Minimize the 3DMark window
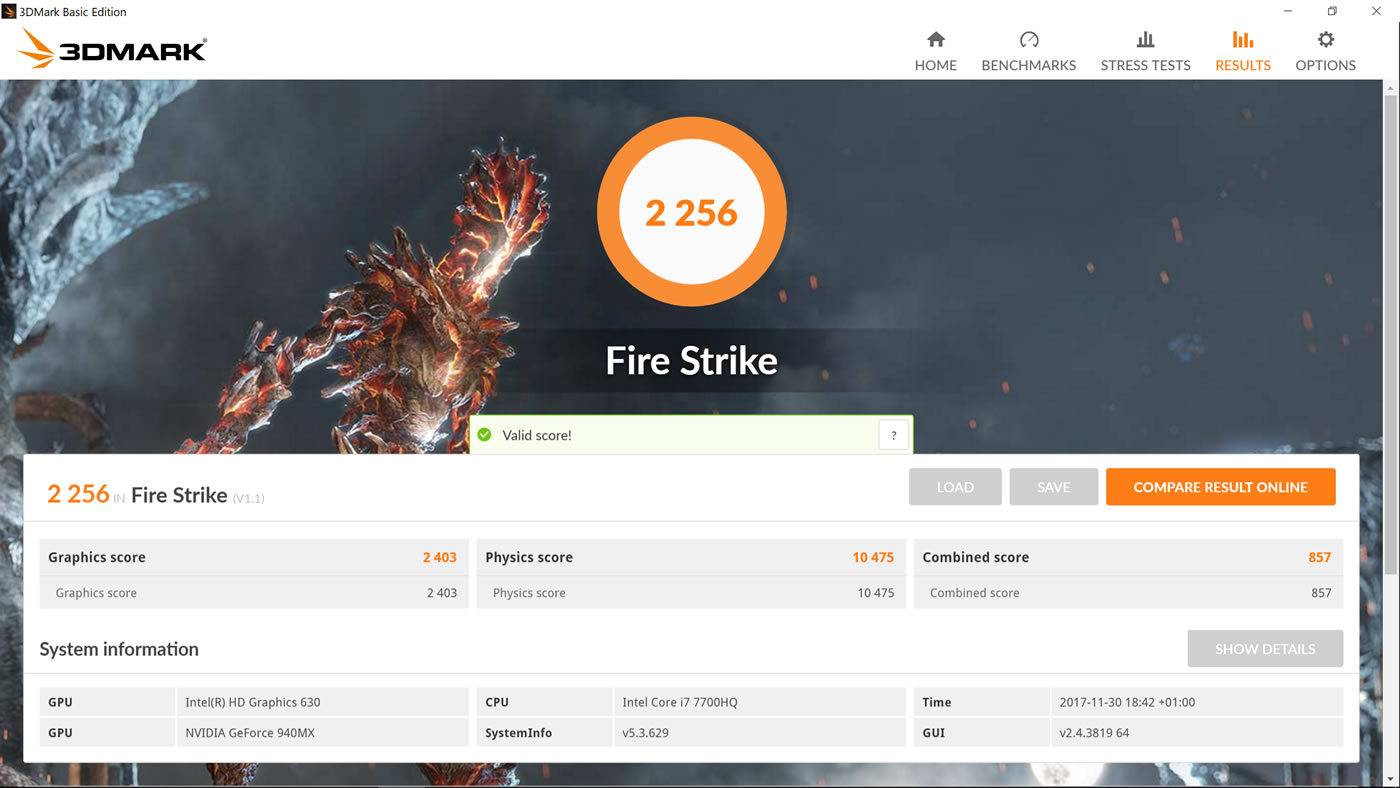1400x788 pixels. click(1288, 12)
